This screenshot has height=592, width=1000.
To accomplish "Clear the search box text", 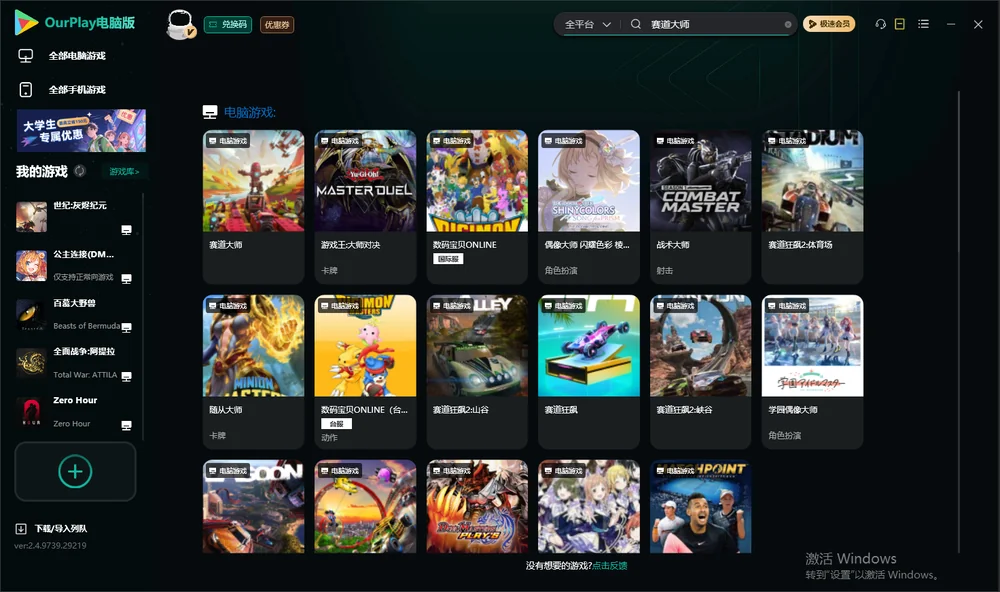I will [x=788, y=24].
